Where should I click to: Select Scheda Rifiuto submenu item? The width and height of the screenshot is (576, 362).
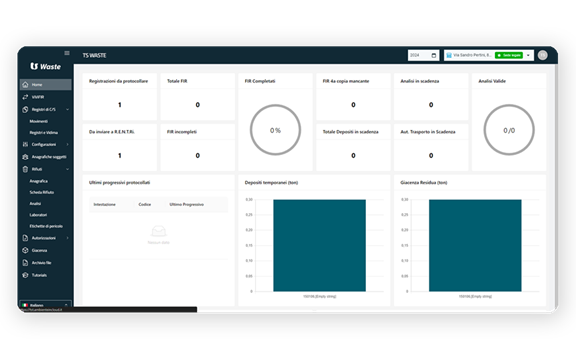coord(42,192)
